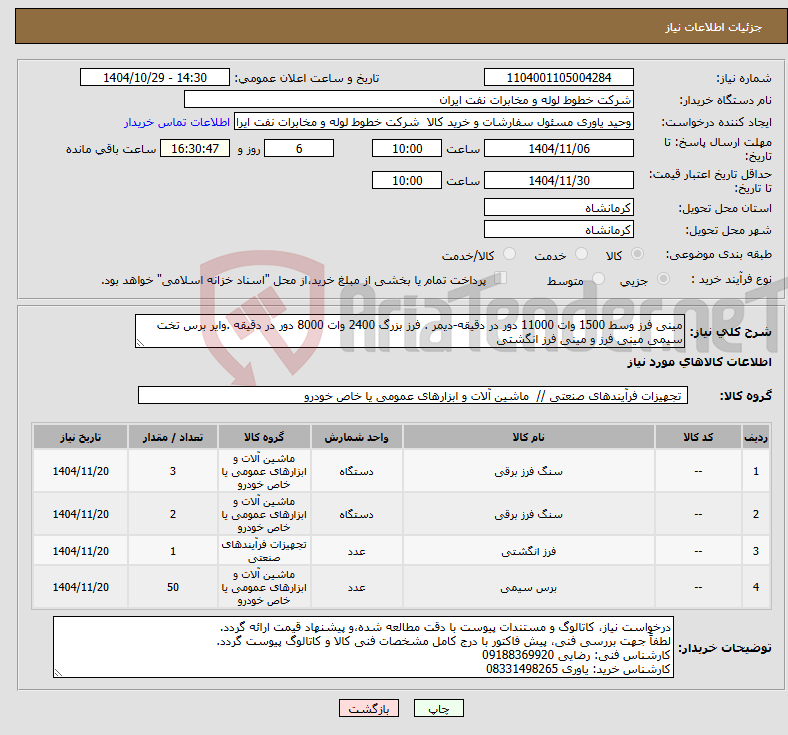Click the استان محل تحویل field کرمانشاه

point(558,207)
